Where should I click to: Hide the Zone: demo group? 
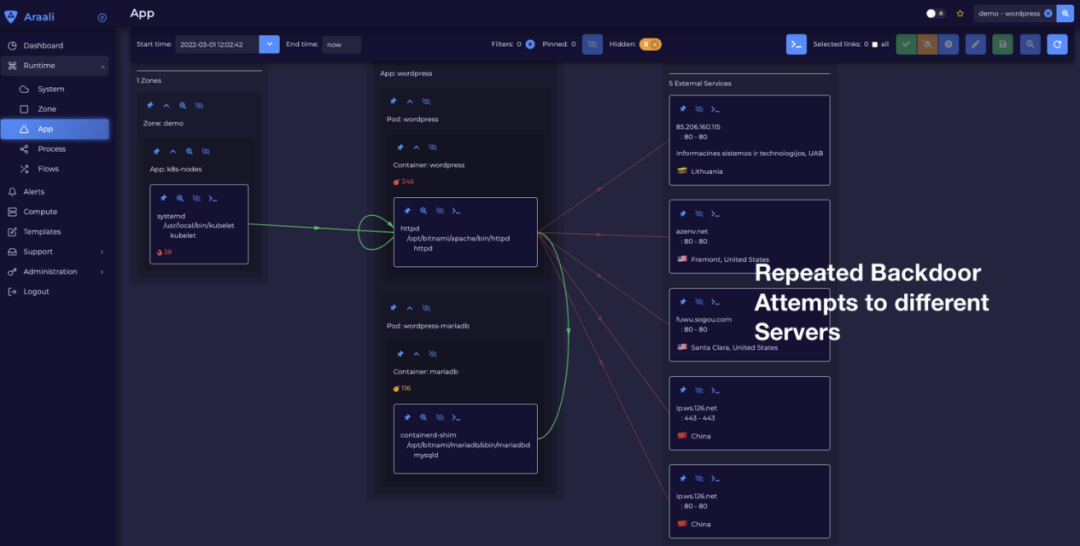click(x=199, y=106)
